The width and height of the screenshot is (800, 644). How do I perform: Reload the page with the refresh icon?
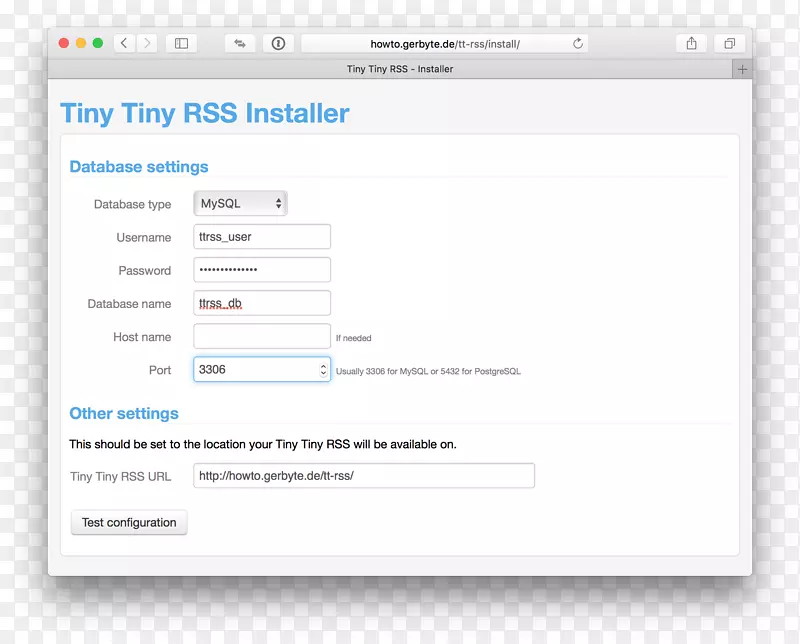[577, 43]
